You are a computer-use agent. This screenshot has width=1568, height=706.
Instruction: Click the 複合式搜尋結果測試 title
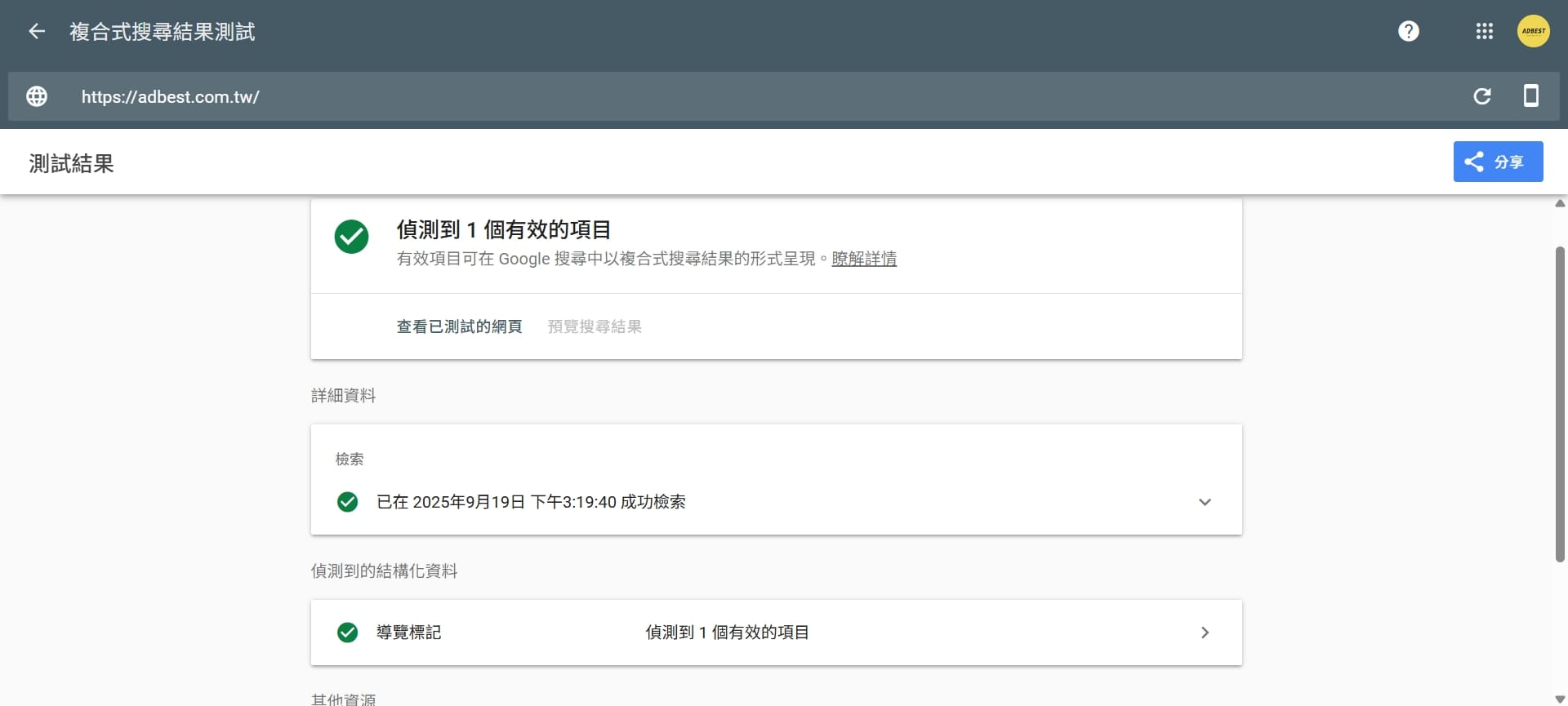pyautogui.click(x=163, y=31)
